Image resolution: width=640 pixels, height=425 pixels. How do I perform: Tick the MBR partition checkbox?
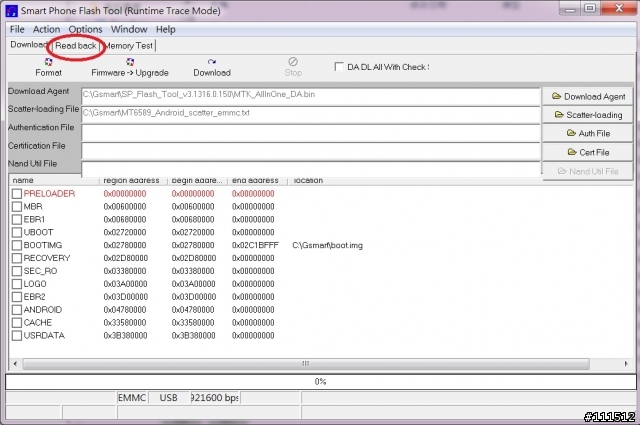[17, 207]
